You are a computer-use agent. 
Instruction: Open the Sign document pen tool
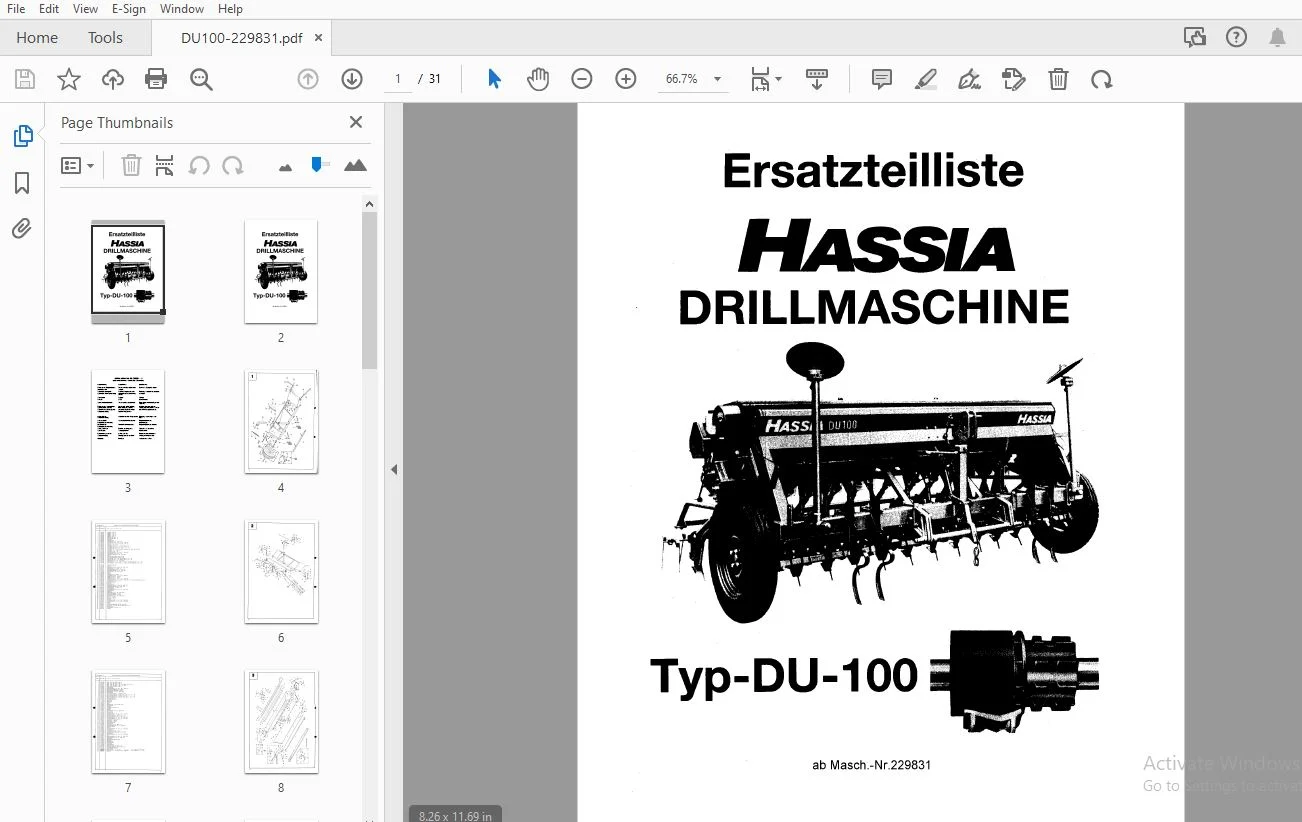pyautogui.click(x=969, y=79)
